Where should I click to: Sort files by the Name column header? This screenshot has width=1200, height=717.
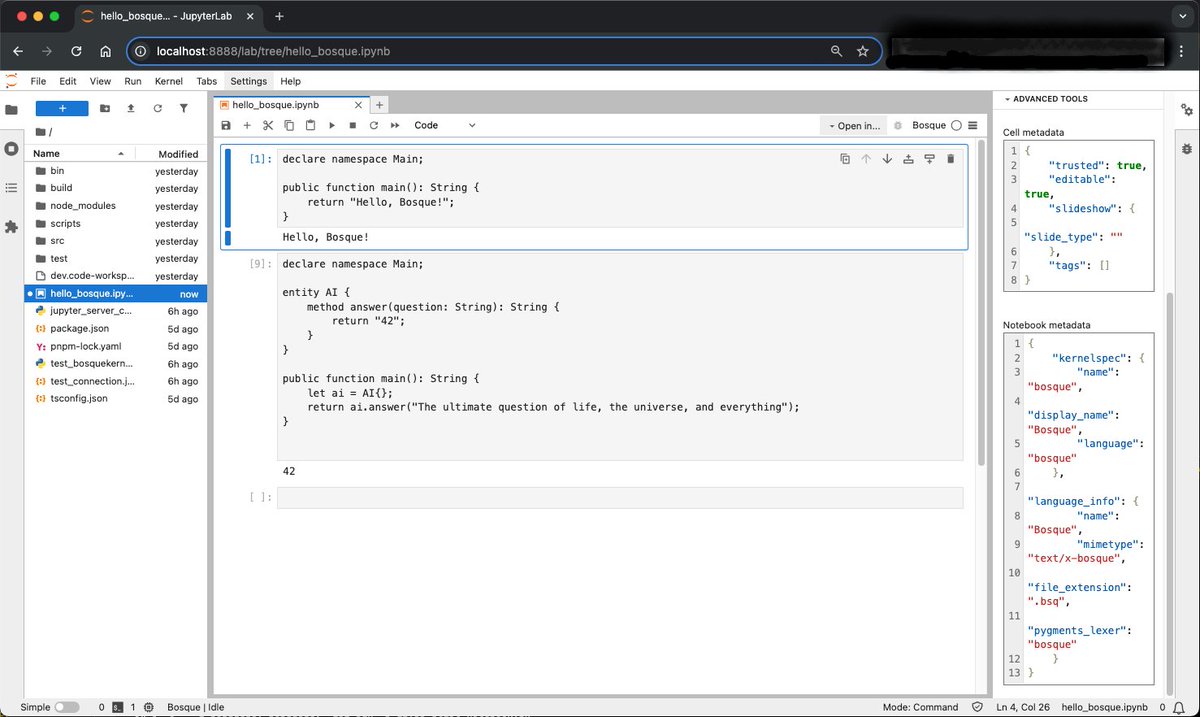click(80, 153)
